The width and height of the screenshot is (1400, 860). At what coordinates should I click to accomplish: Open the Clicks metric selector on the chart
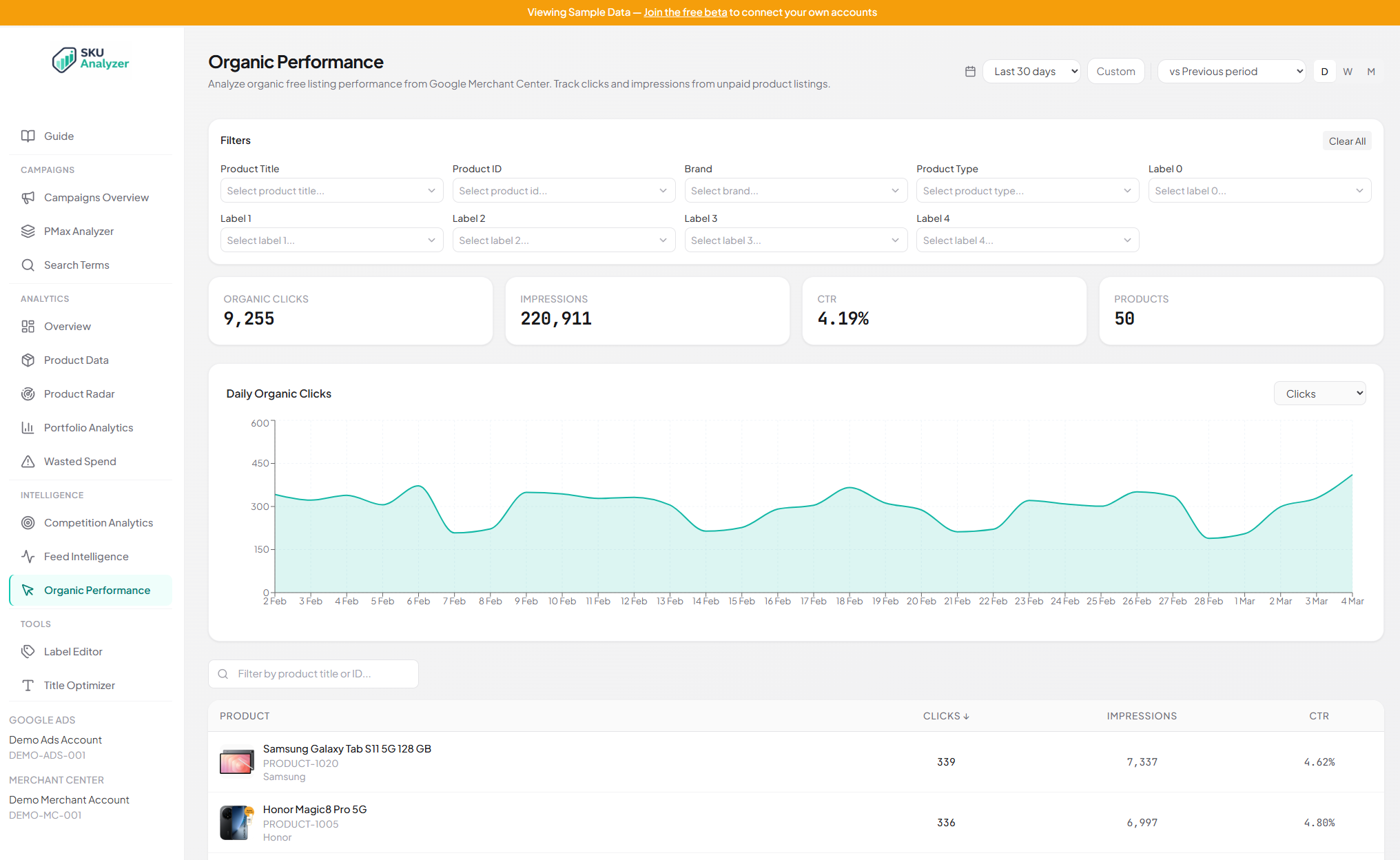point(1319,393)
